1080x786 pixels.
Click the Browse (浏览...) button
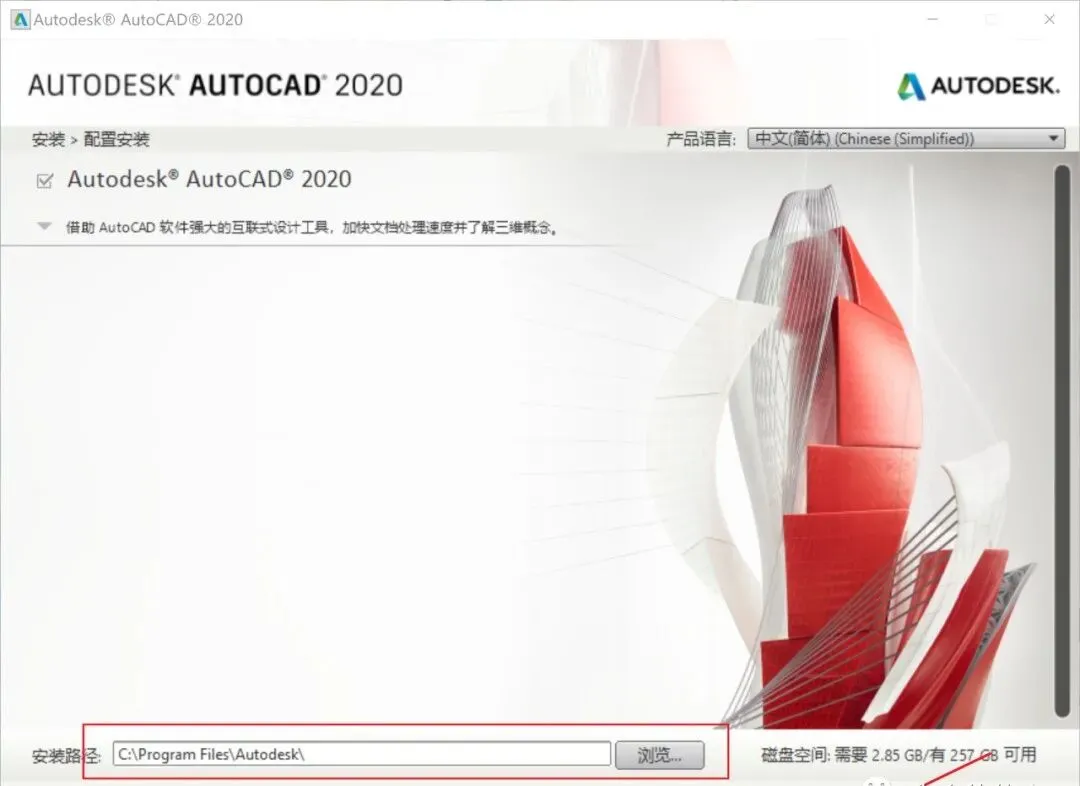[x=660, y=755]
